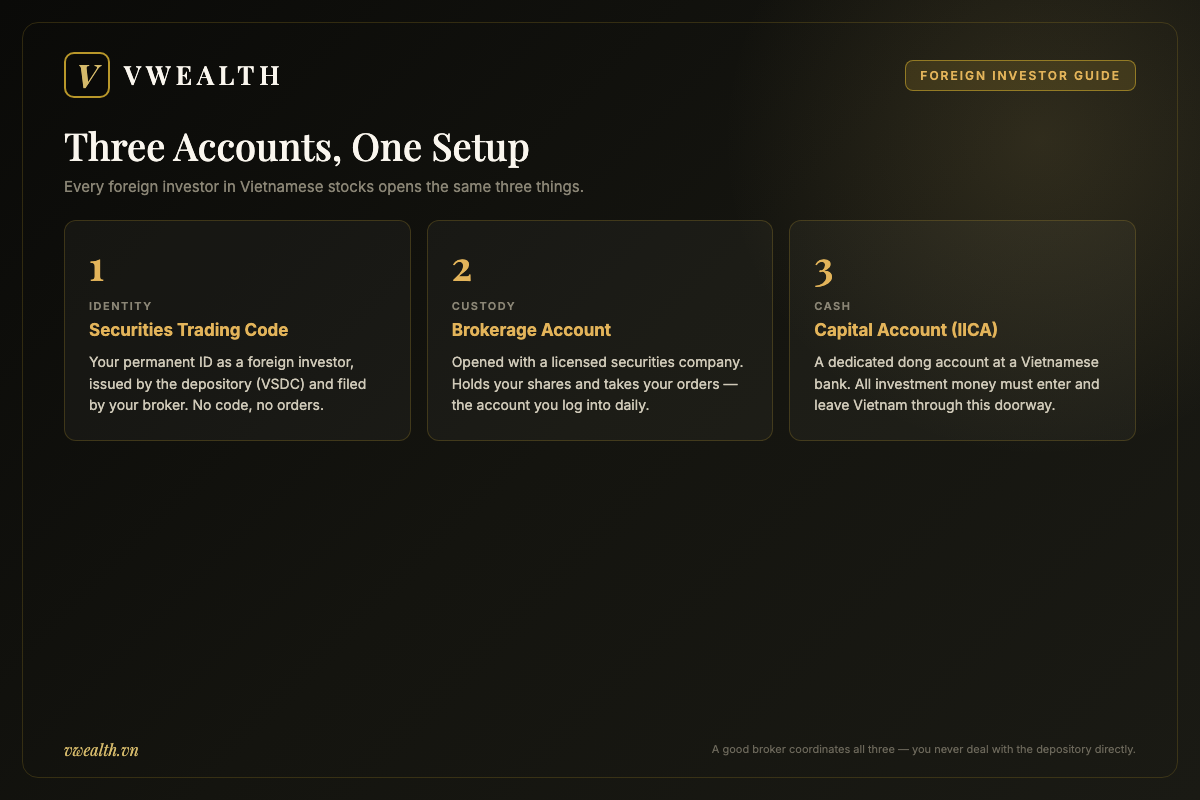Viewport: 1200px width, 800px height.
Task: Click the subtitle about every foreign investor
Action: tap(324, 187)
